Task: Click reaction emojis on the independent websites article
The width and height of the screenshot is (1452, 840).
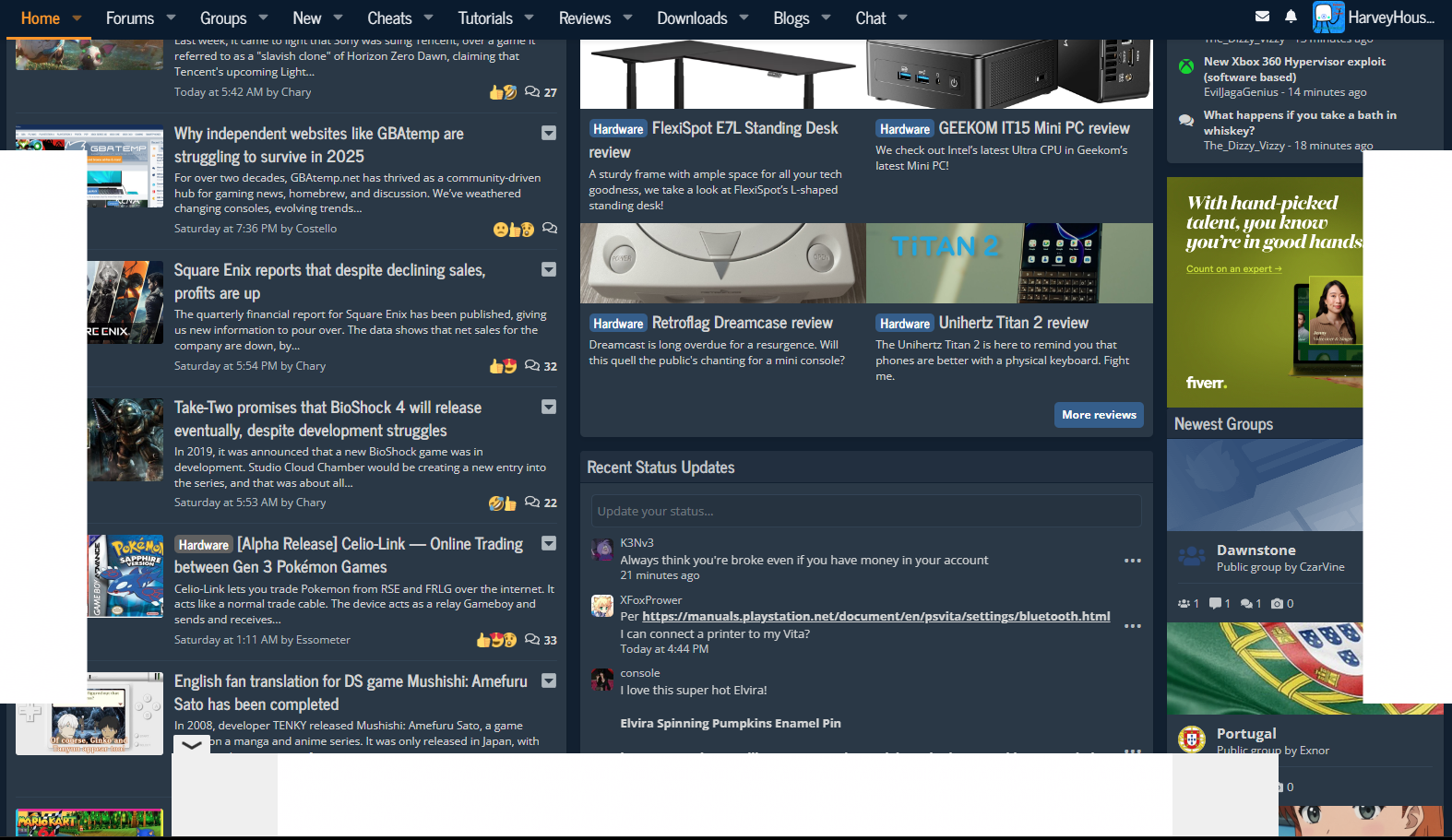Action: 514,229
